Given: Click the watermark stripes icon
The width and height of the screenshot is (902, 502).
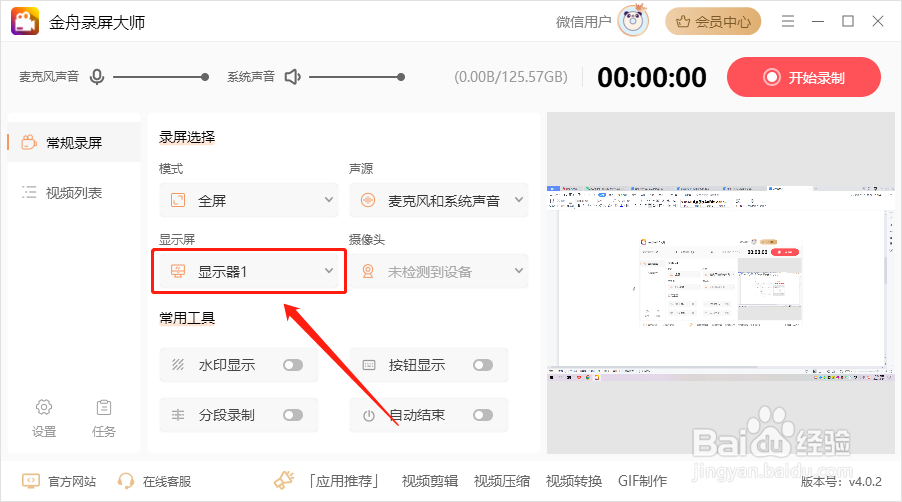Looking at the screenshot, I should (x=178, y=365).
